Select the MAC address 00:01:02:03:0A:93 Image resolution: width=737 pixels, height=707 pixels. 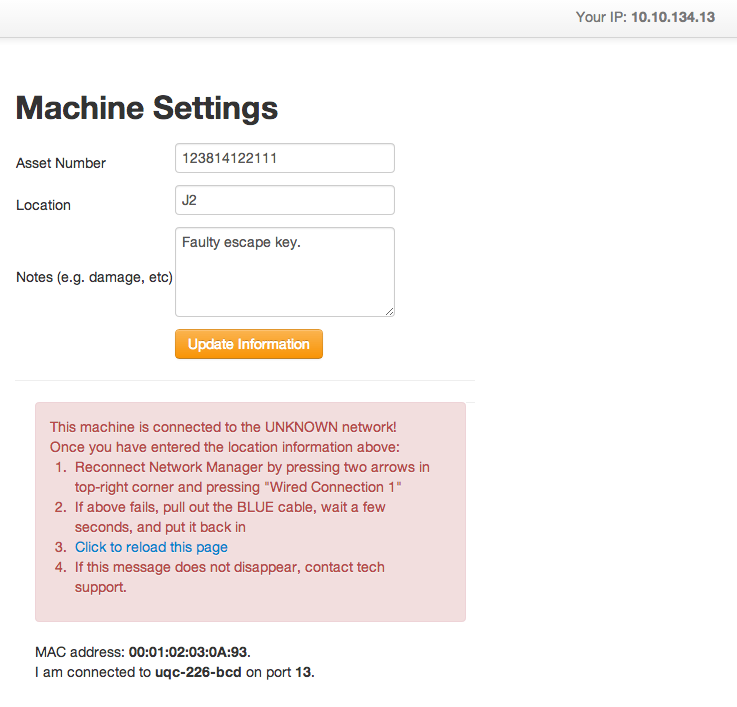188,652
